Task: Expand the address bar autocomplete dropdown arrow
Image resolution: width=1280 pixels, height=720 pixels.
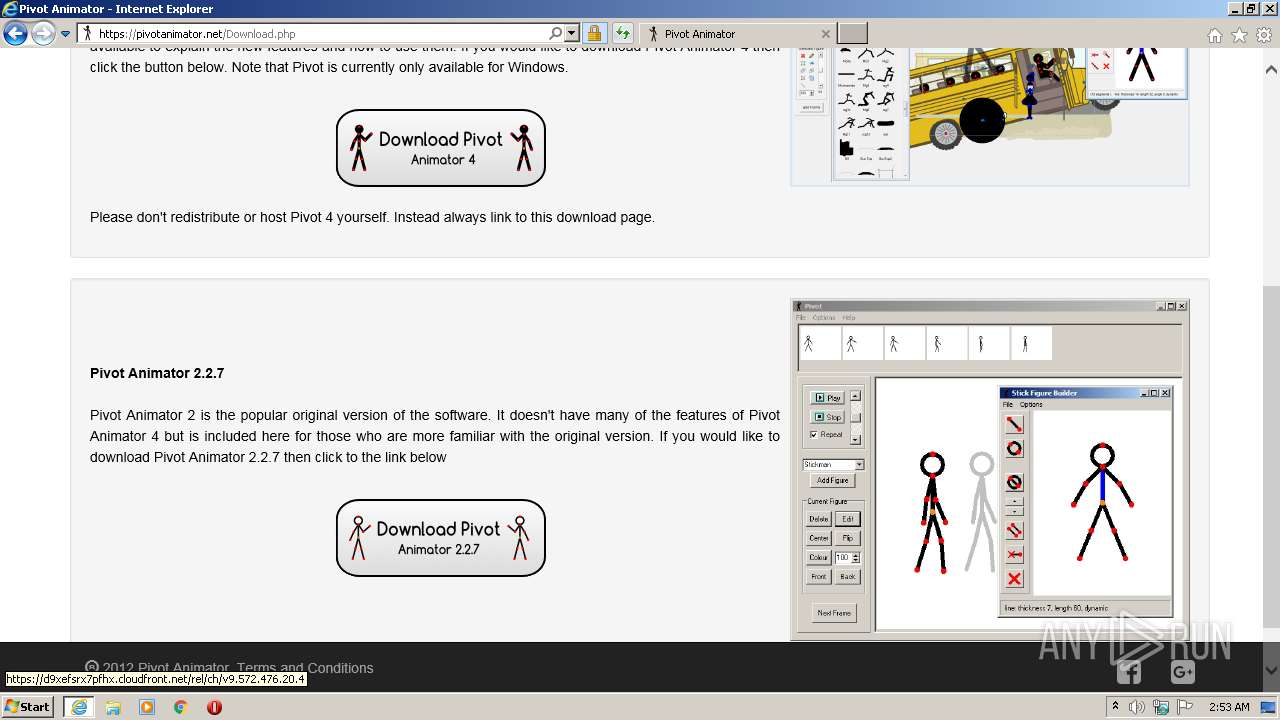Action: (572, 34)
